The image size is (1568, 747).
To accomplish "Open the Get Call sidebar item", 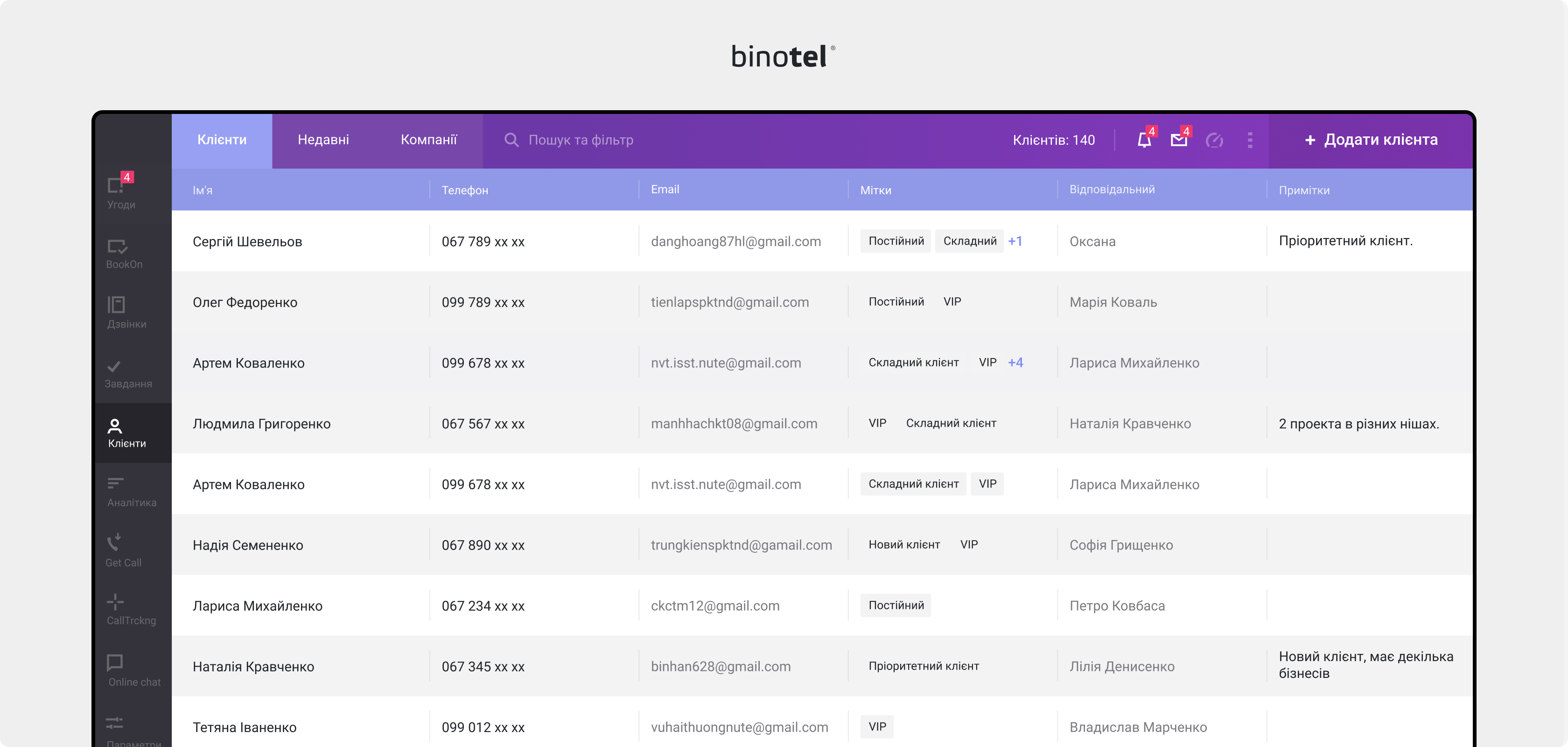I will pos(133,551).
